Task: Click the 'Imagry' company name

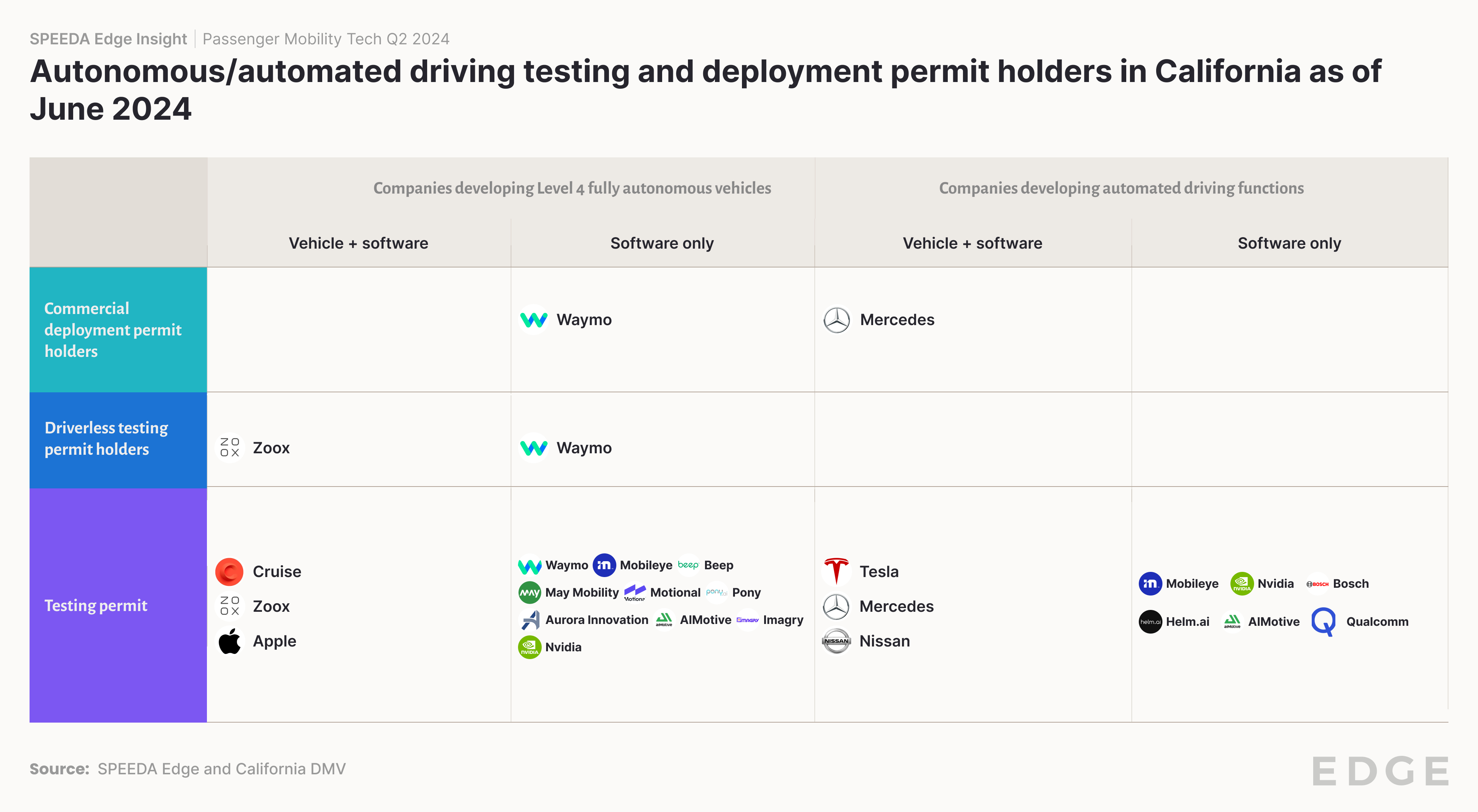Action: (783, 620)
